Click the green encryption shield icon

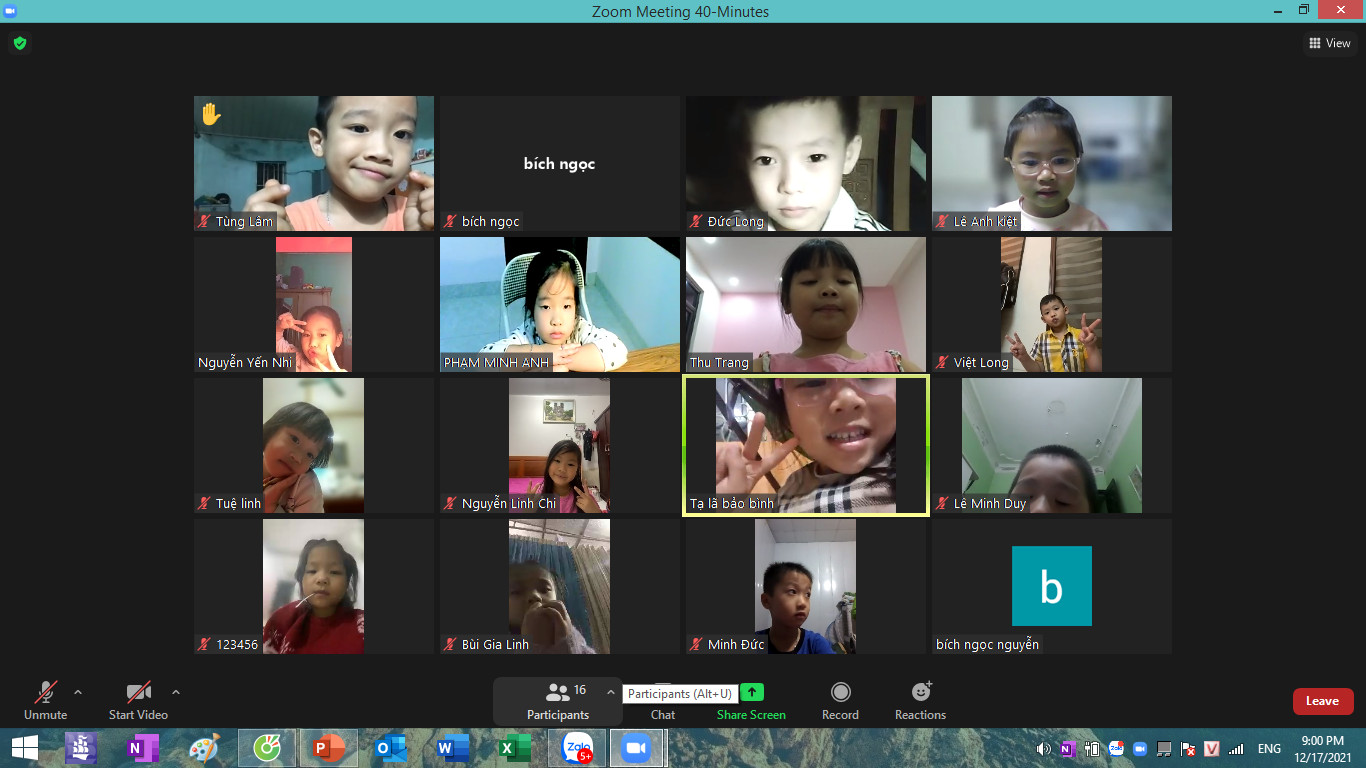pyautogui.click(x=19, y=43)
